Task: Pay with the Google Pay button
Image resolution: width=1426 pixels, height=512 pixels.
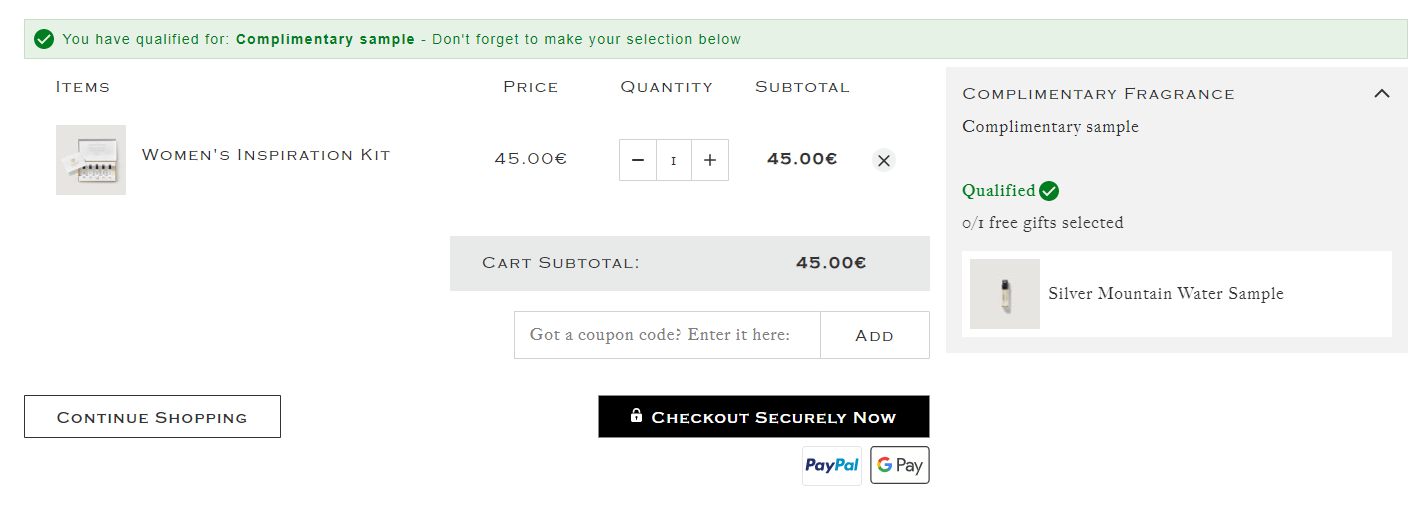Action: pyautogui.click(x=900, y=465)
